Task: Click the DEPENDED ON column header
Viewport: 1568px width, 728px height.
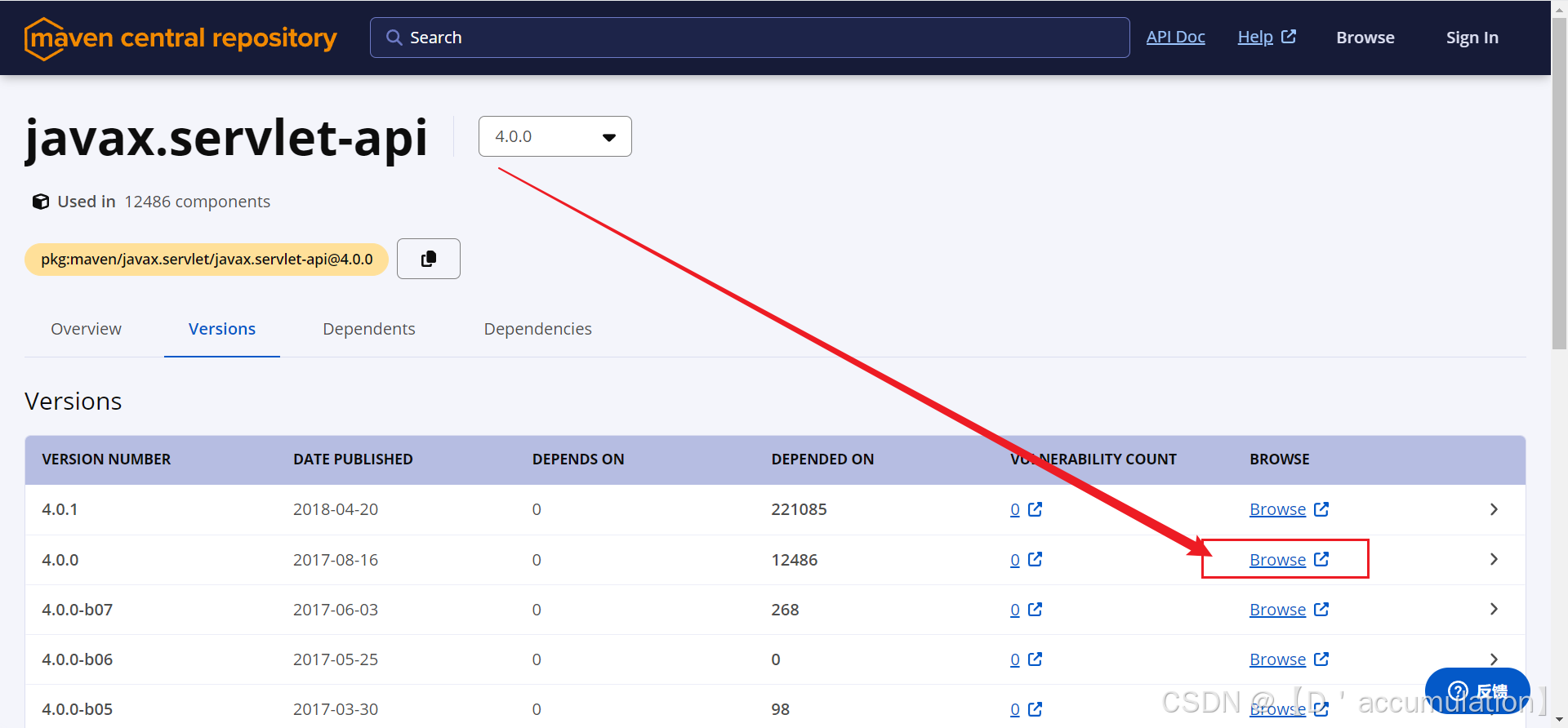Action: 822,459
